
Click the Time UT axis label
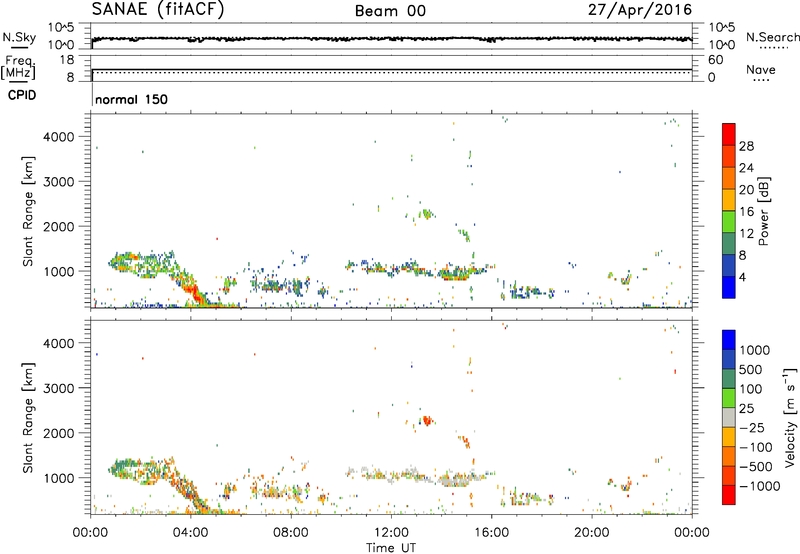[391, 548]
